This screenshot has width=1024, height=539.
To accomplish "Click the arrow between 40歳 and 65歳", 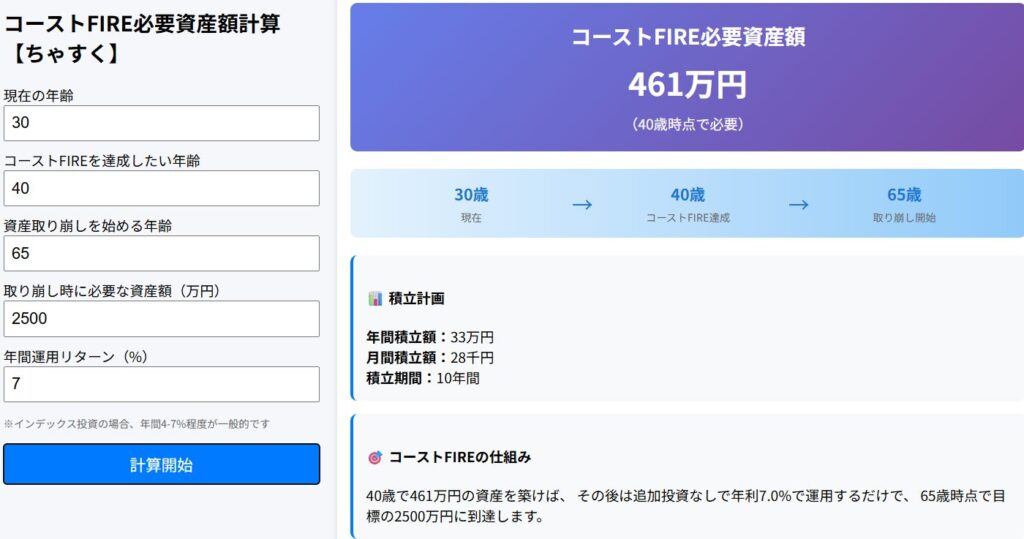I will point(798,205).
